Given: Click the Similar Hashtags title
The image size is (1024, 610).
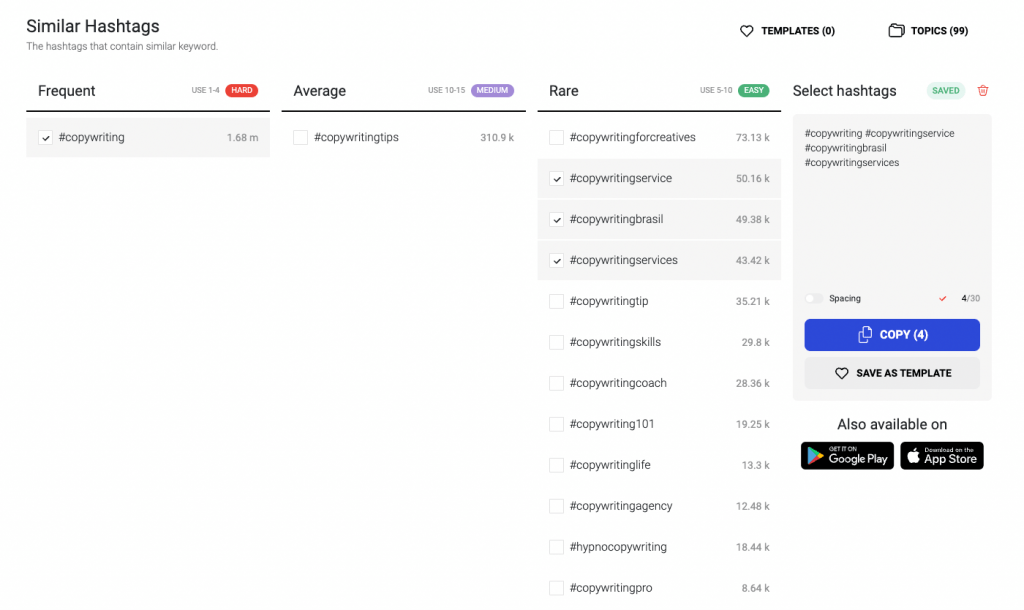Looking at the screenshot, I should pos(93,26).
